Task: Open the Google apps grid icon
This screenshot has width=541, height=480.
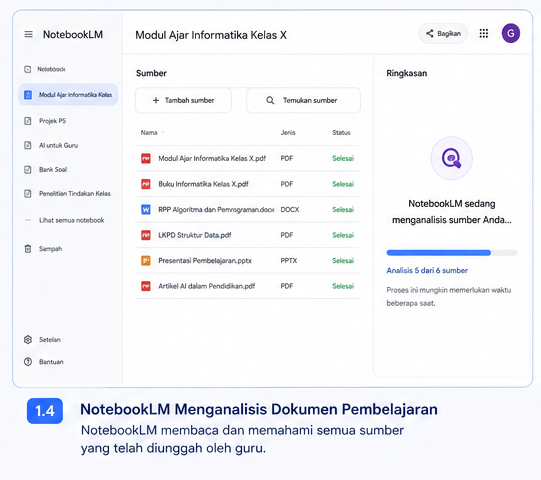Action: click(484, 33)
